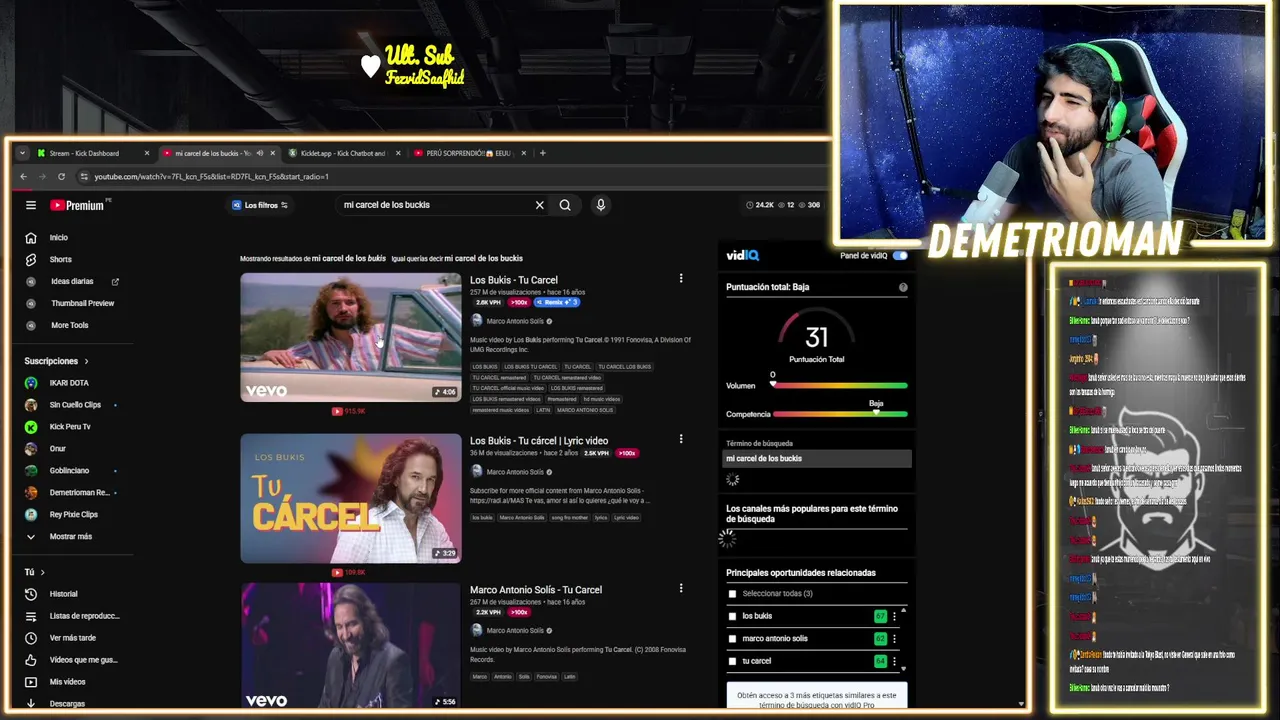Viewport: 1280px width, 720px height.
Task: Open the Sin Cuello Clips channel
Action: point(75,405)
